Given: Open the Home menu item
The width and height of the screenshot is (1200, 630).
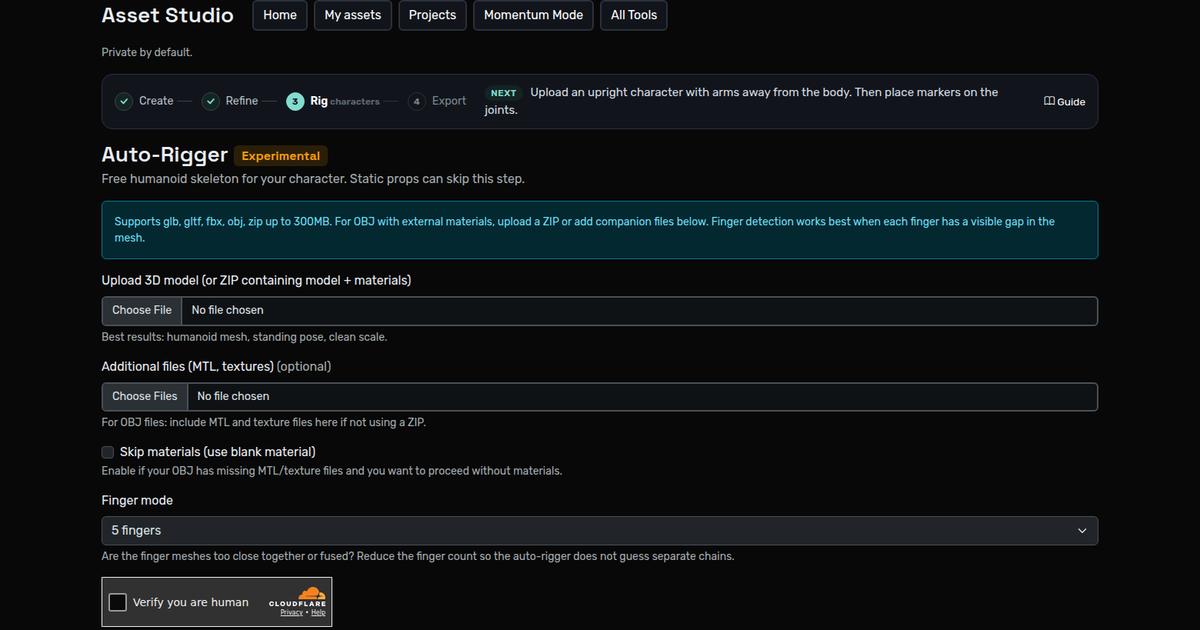Looking at the screenshot, I should (280, 16).
